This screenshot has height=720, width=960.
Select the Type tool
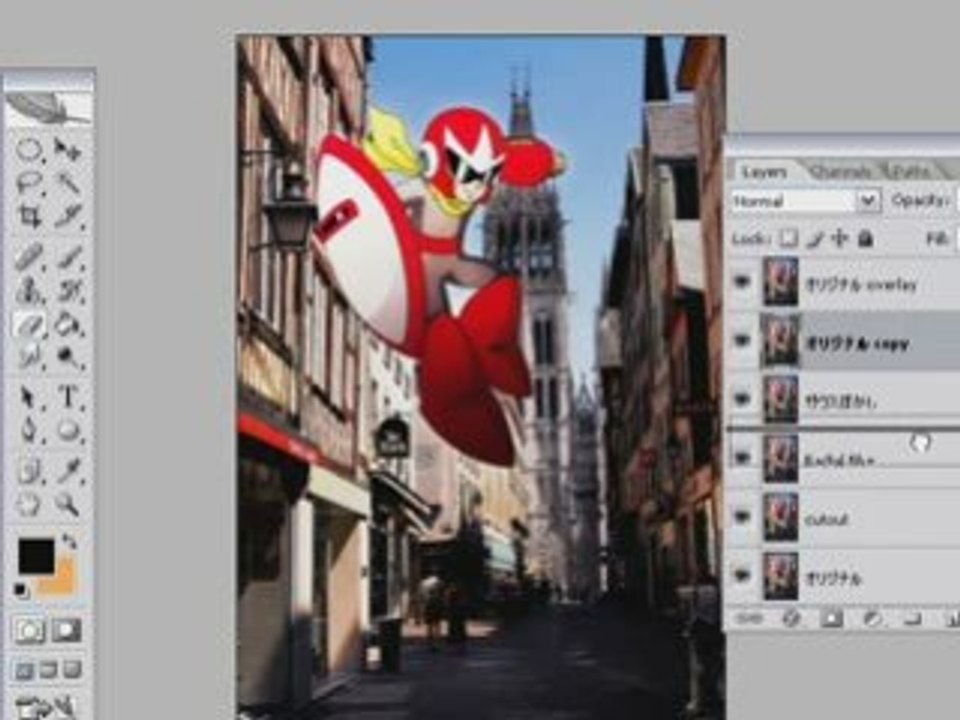click(x=69, y=397)
